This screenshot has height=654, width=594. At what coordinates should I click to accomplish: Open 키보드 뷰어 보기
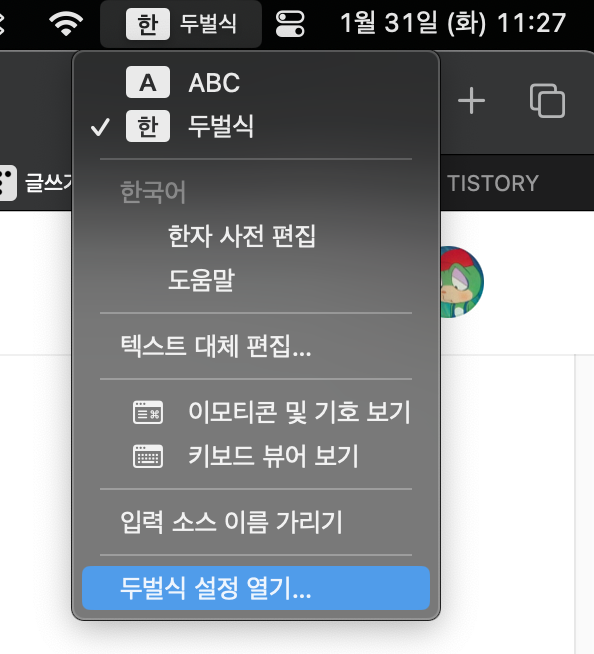[256, 455]
